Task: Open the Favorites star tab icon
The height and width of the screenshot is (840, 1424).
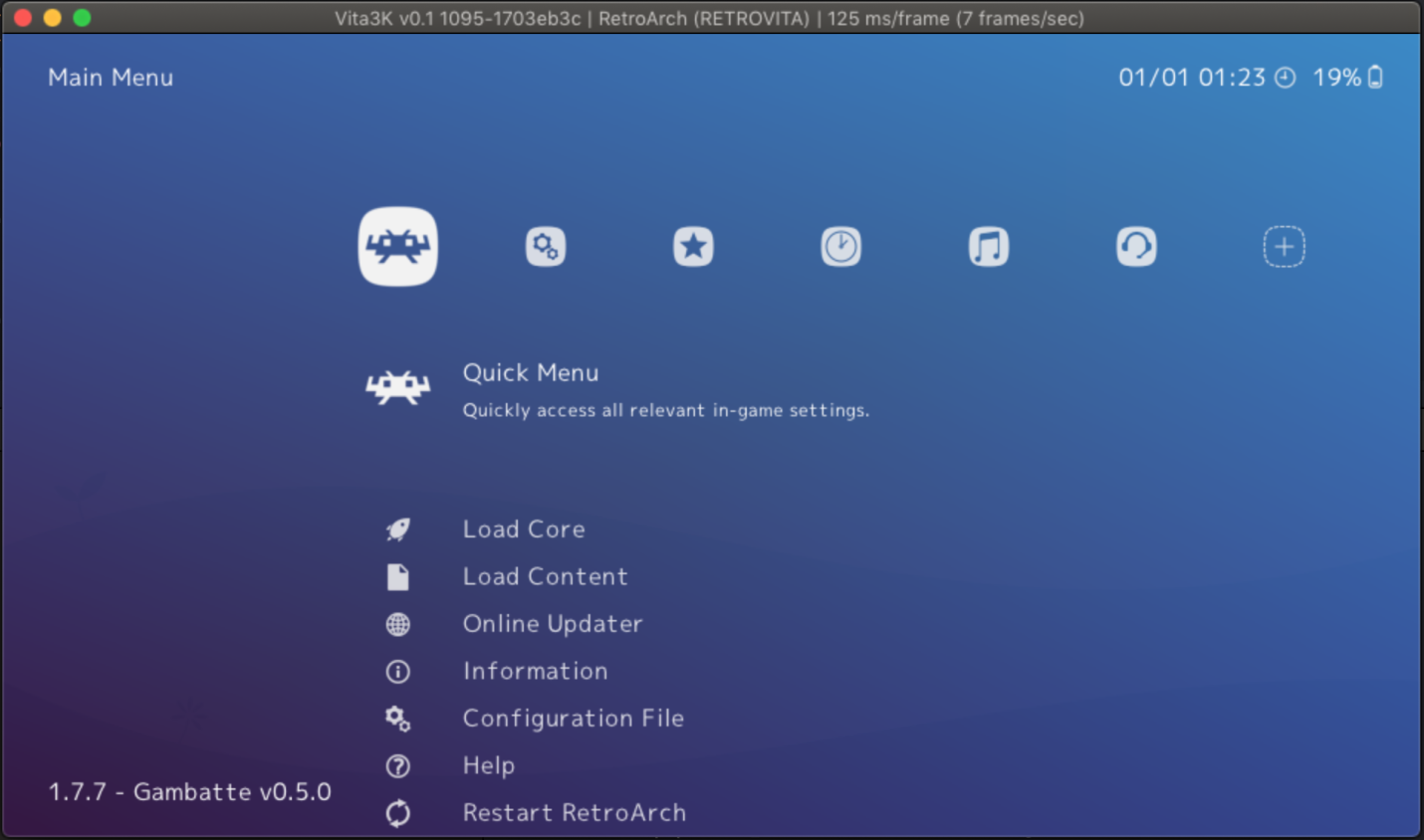Action: (x=693, y=247)
